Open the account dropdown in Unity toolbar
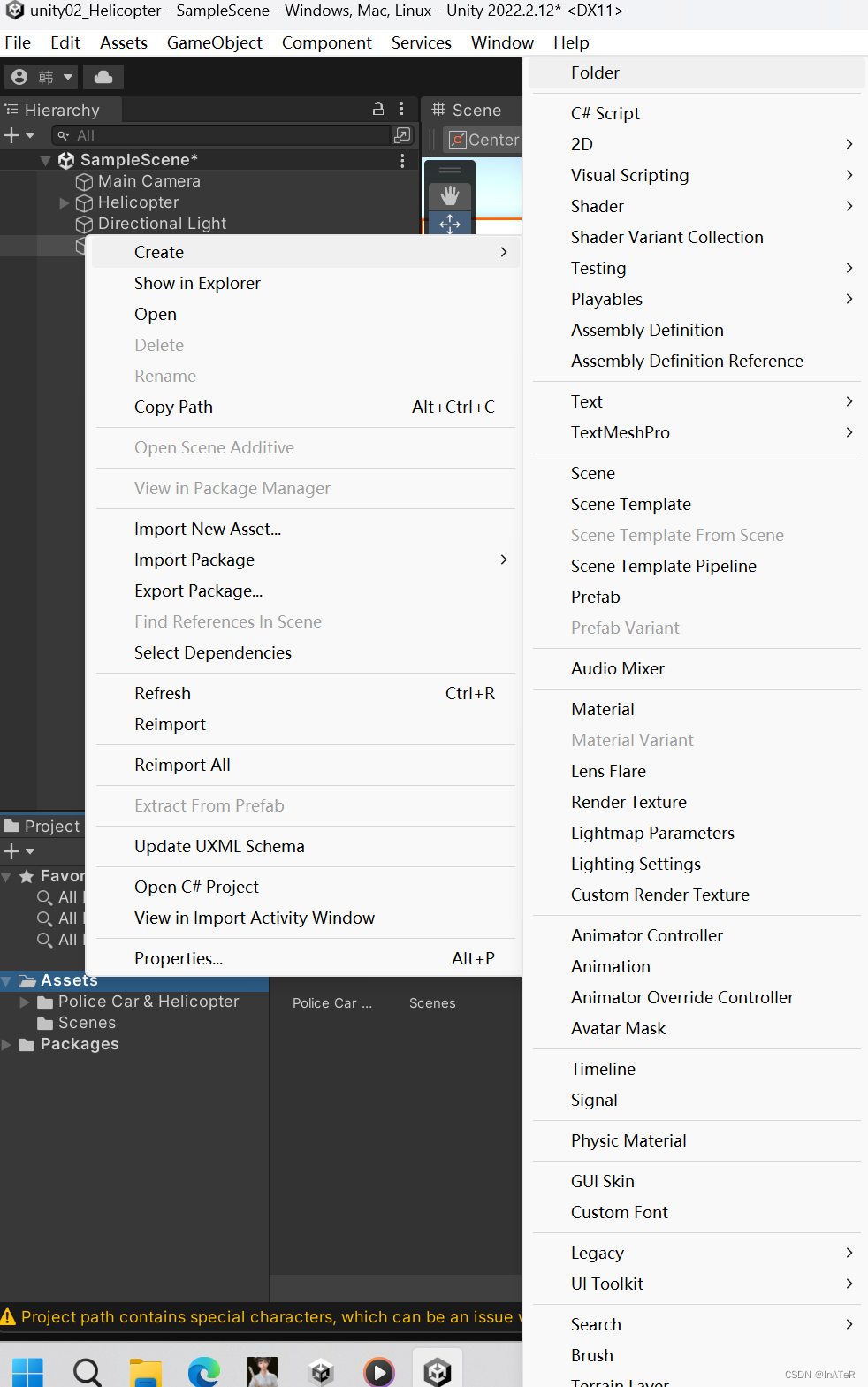Screen dimensions: 868x1387 click(42, 77)
